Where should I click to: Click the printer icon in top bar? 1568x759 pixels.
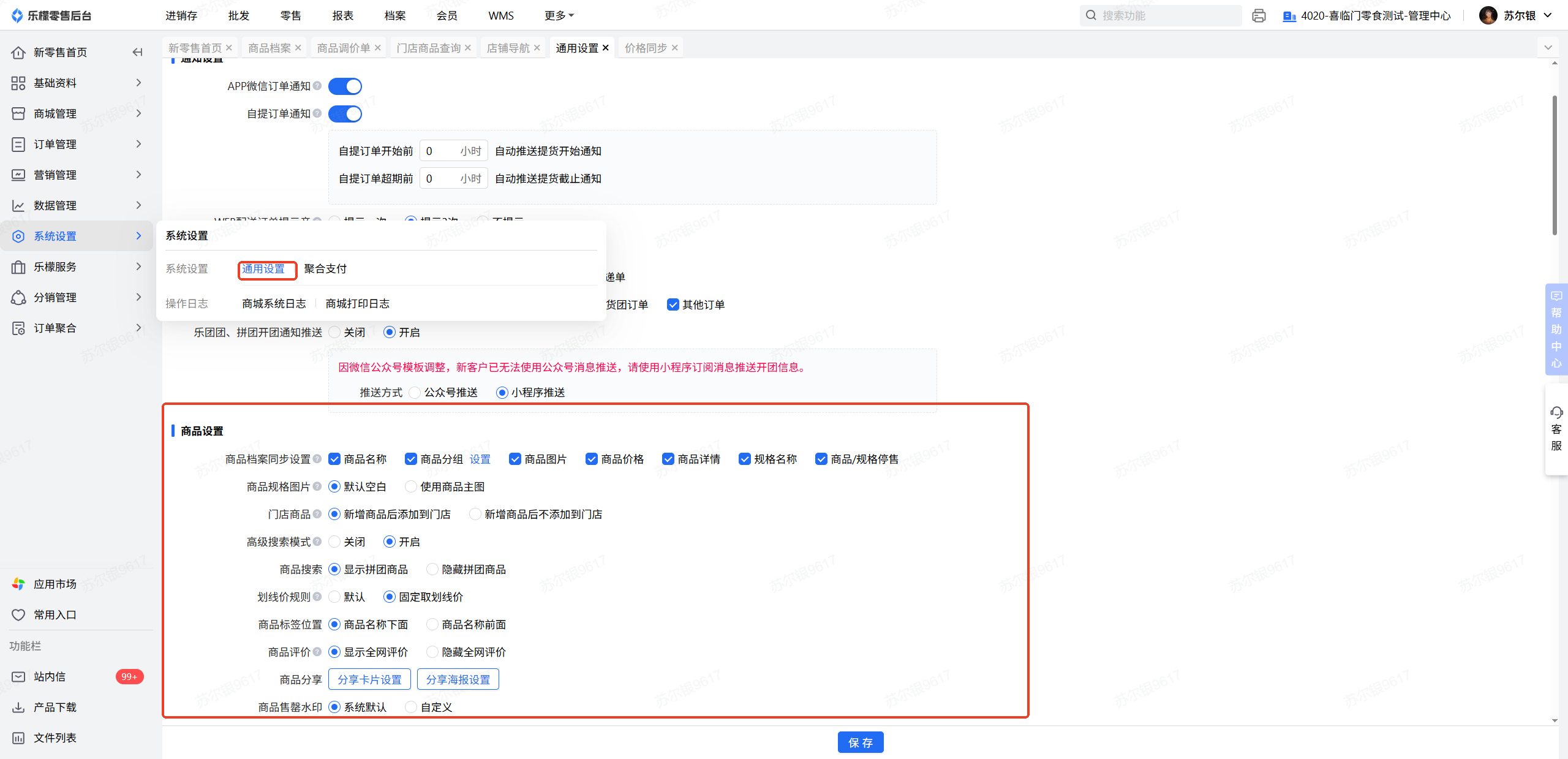click(1259, 15)
